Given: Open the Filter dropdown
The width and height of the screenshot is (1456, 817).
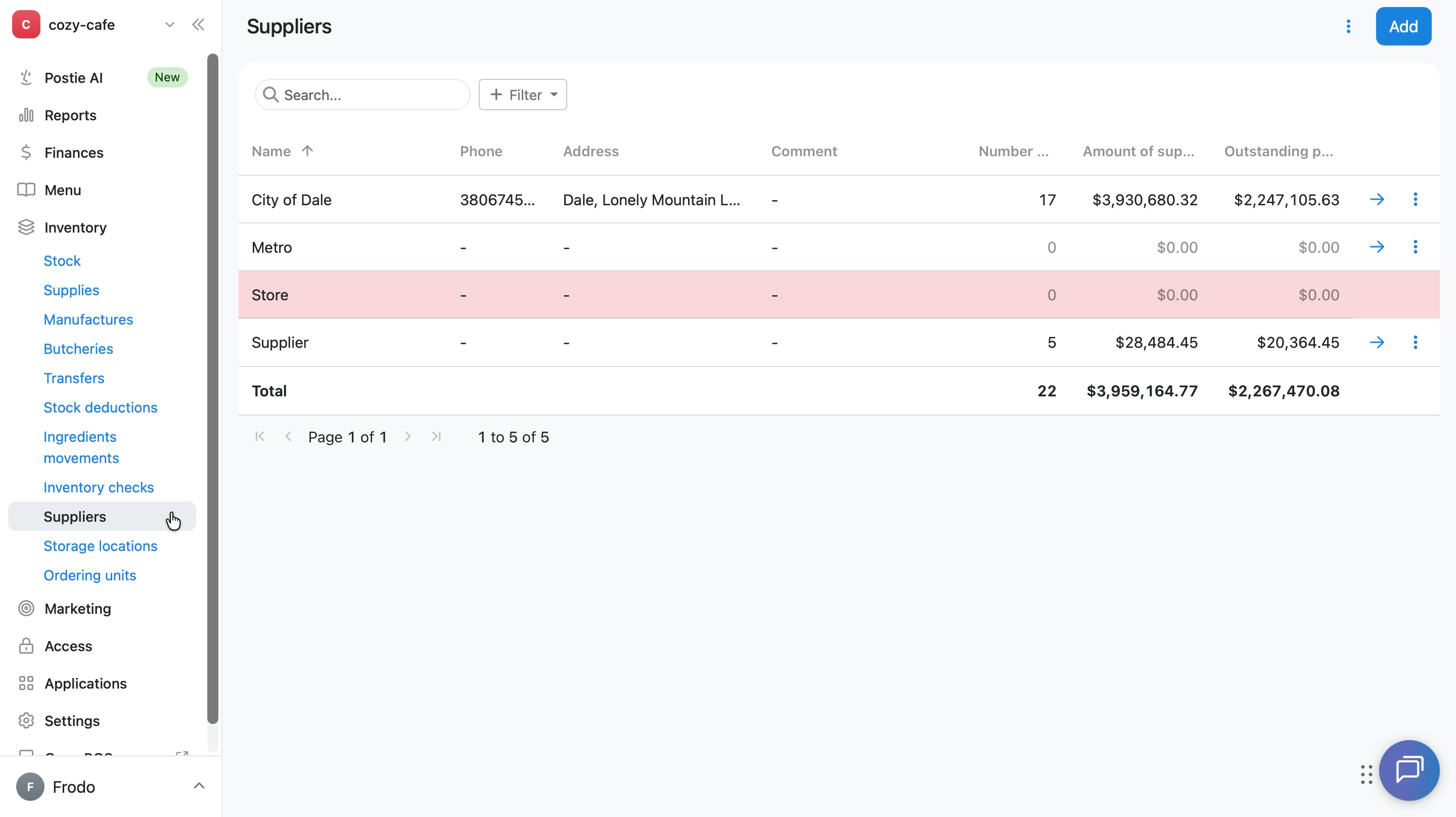Looking at the screenshot, I should pos(523,95).
